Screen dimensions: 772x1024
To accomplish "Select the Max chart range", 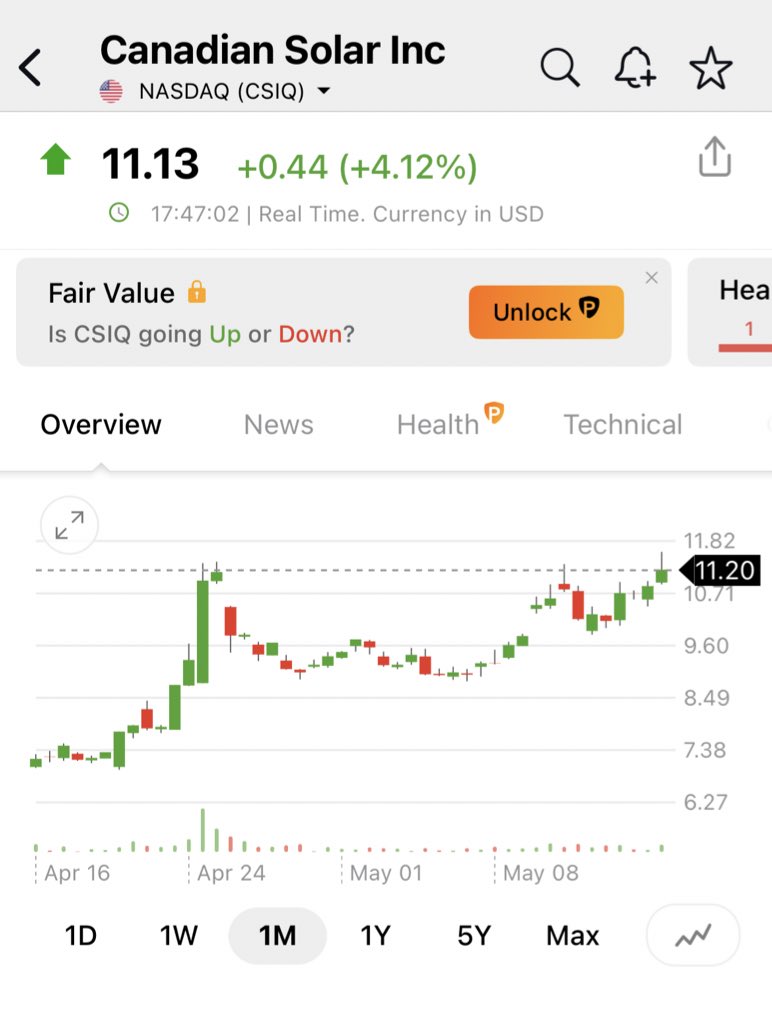I will [572, 935].
